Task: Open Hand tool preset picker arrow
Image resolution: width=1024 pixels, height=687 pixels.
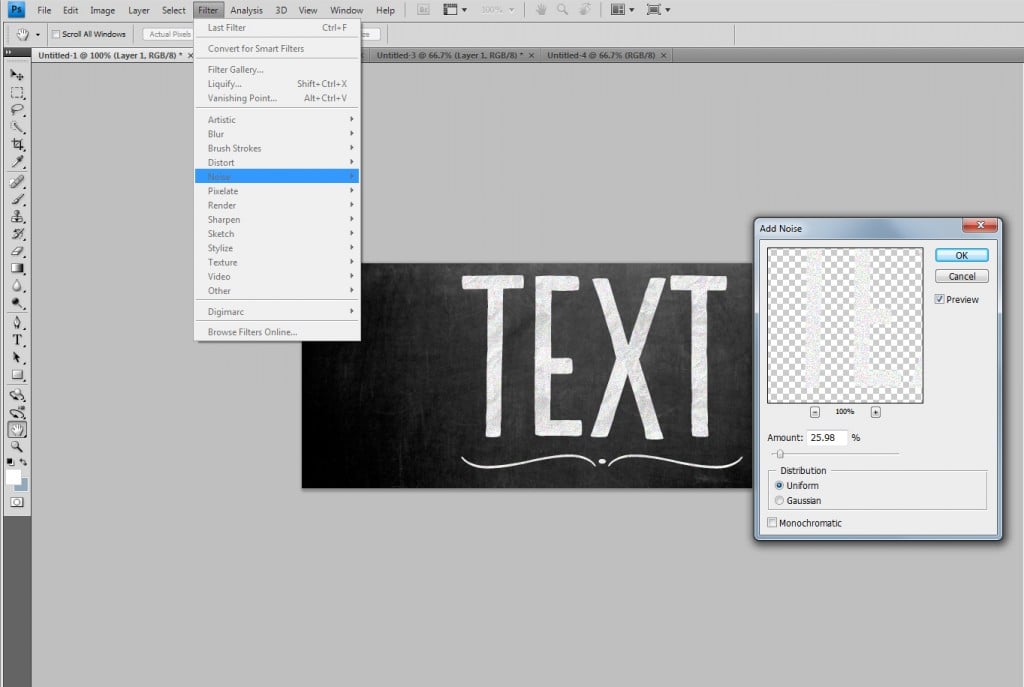Action: tap(38, 35)
